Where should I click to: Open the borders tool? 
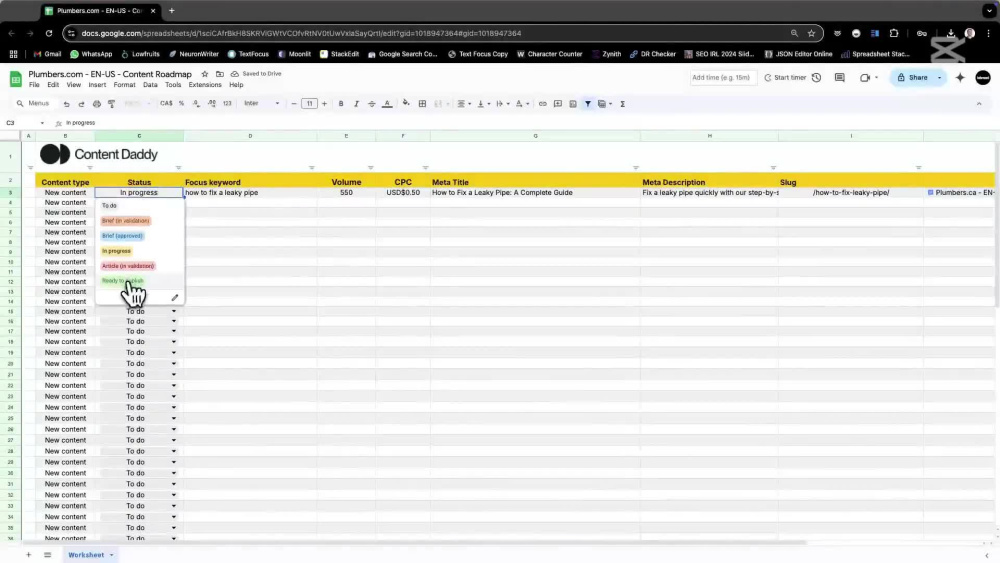pyautogui.click(x=422, y=104)
